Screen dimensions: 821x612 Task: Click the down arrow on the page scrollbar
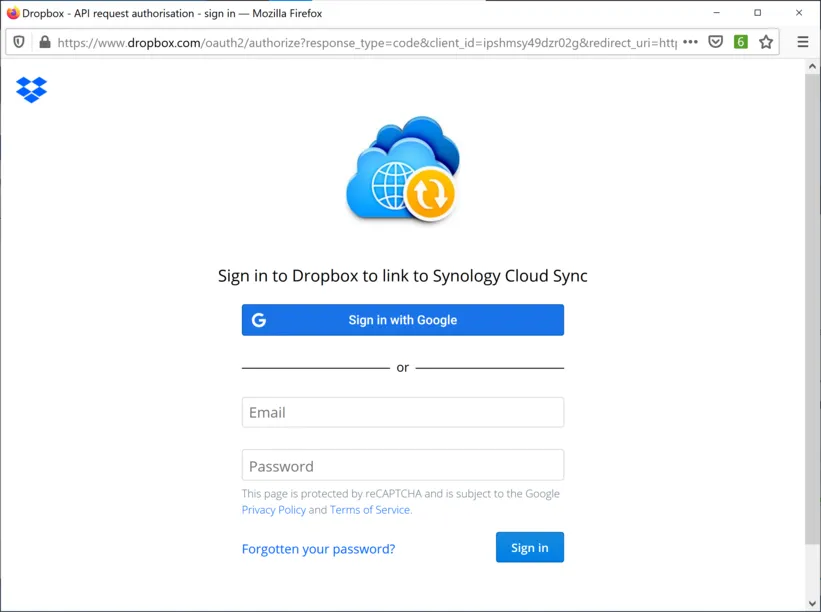tap(811, 601)
